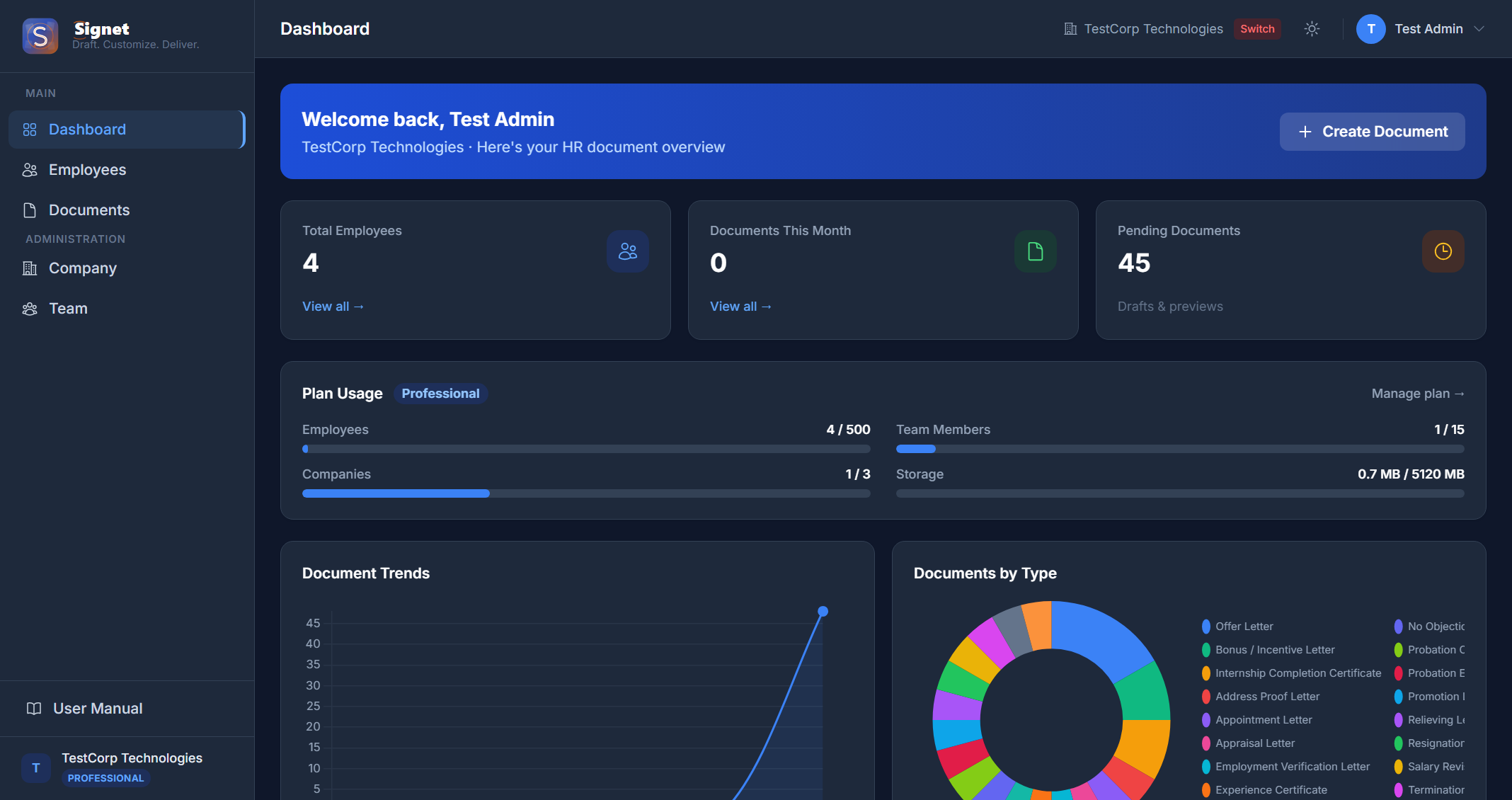Click the T avatar in header

tap(1370, 29)
